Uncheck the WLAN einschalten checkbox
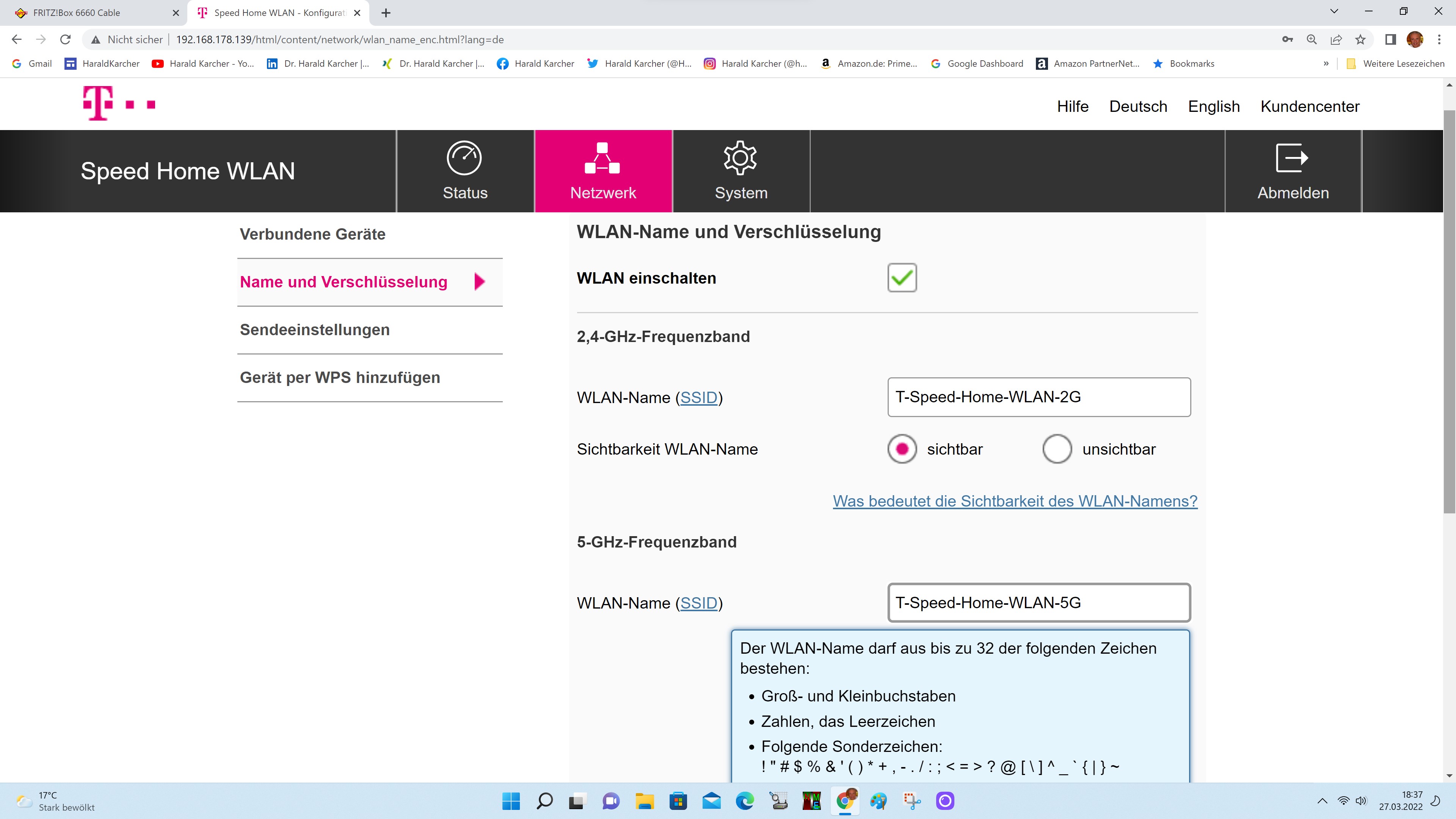This screenshot has width=1456, height=819. [902, 278]
